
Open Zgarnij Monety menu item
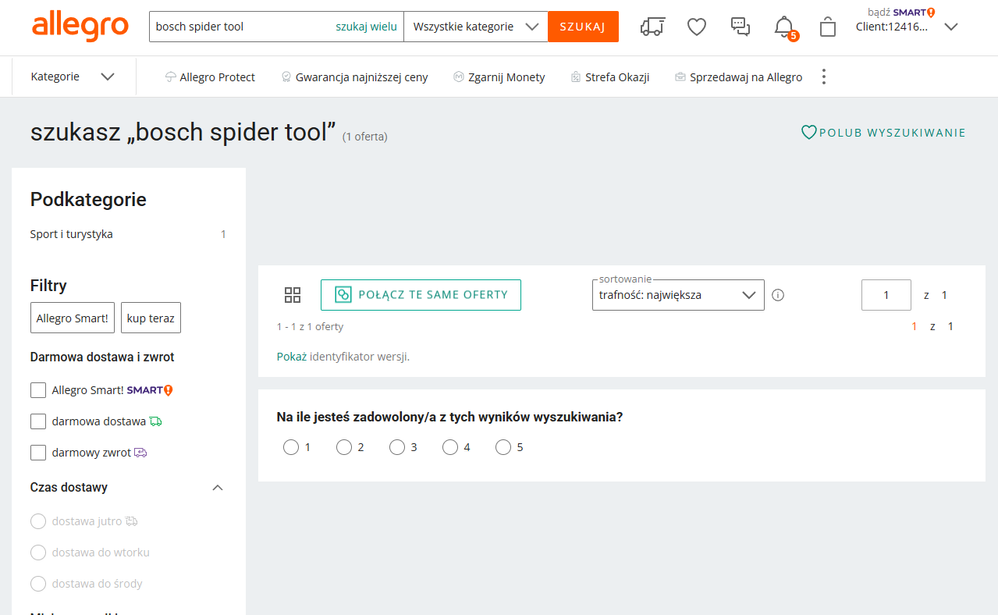(507, 77)
